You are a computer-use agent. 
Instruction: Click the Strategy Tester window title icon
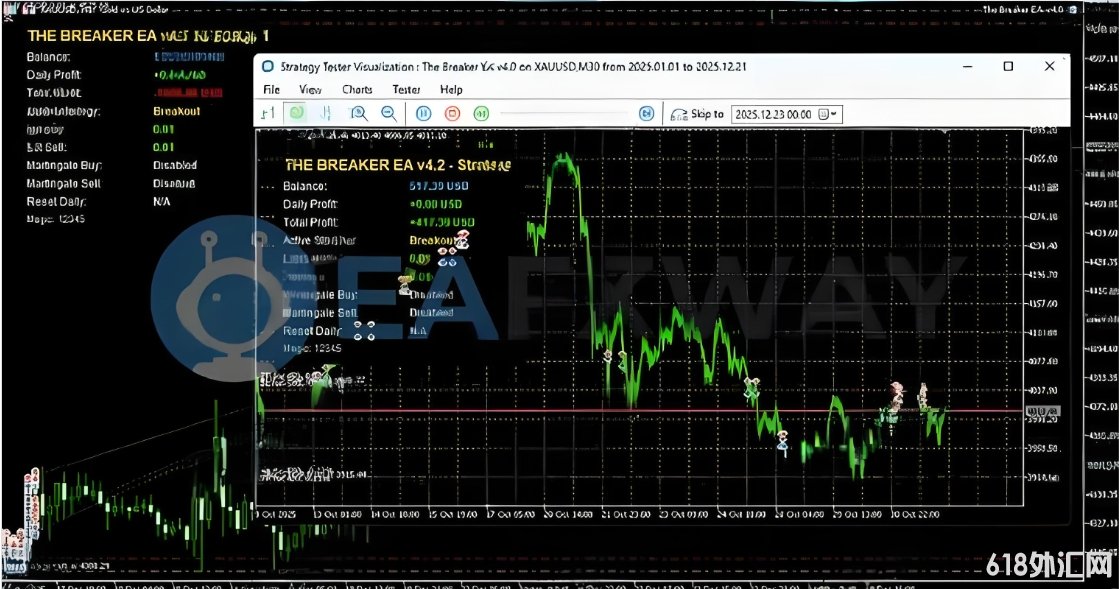[x=268, y=66]
